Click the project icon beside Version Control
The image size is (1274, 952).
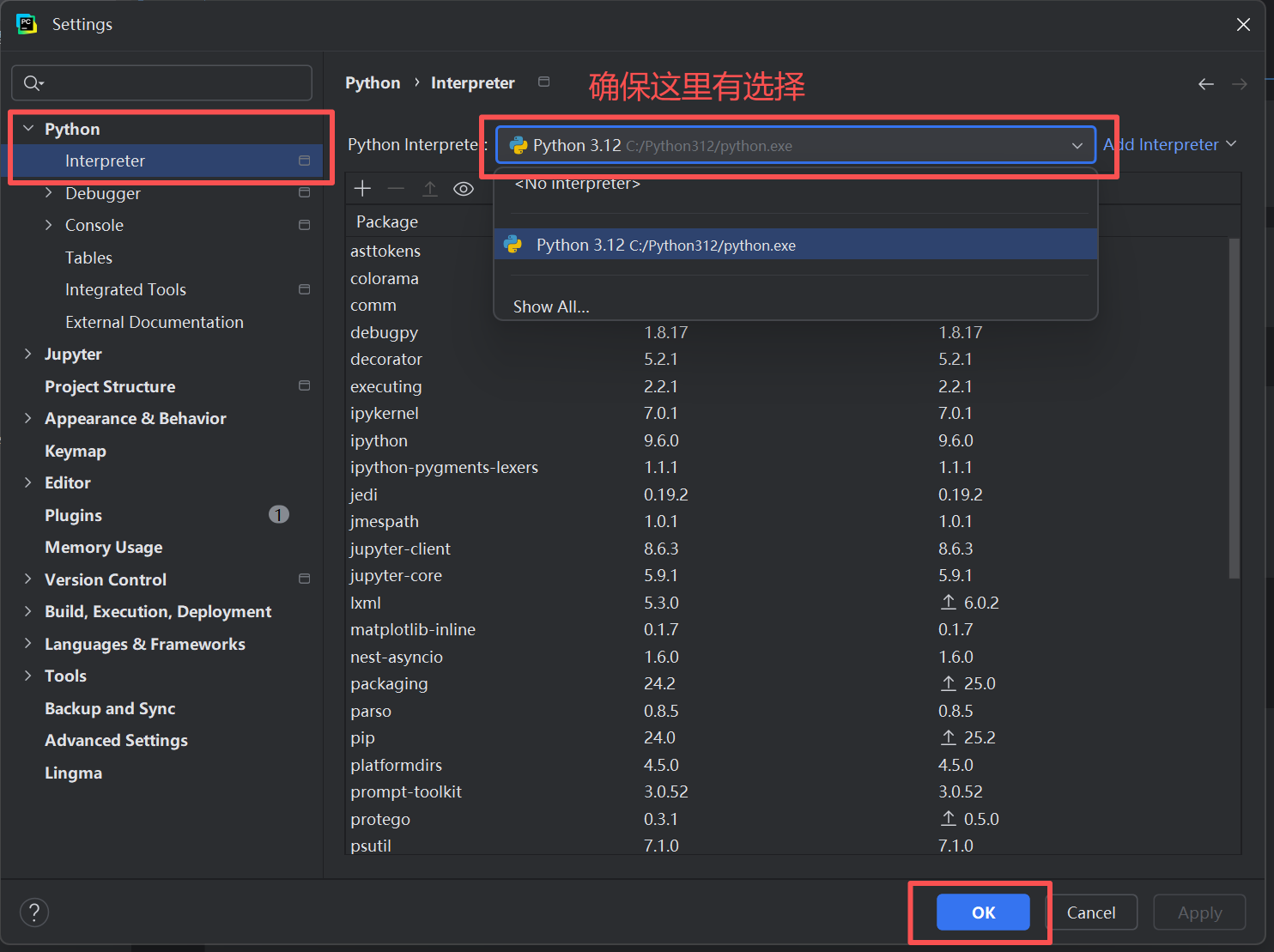[x=304, y=579]
